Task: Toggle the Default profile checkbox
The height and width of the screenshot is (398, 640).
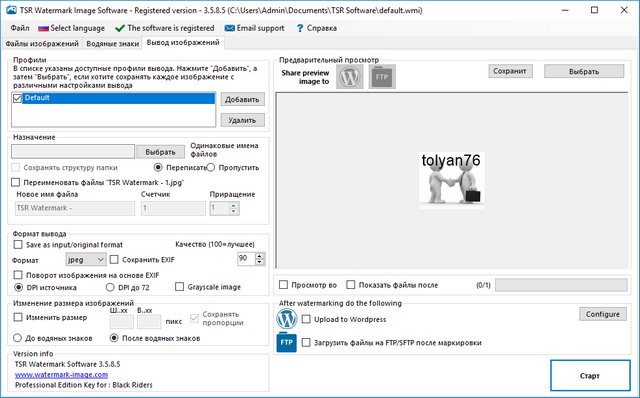Action: 17,98
